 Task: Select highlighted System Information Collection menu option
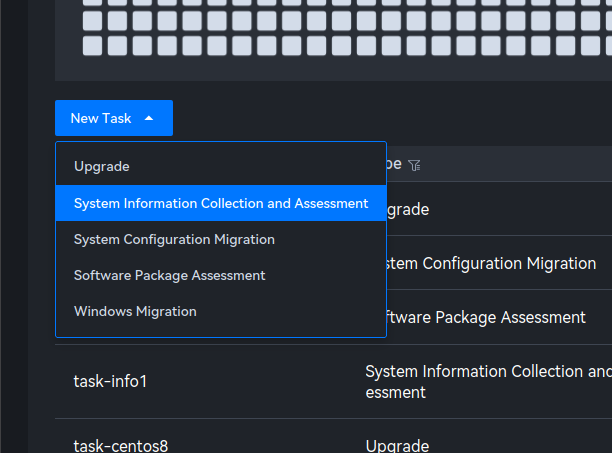point(221,203)
